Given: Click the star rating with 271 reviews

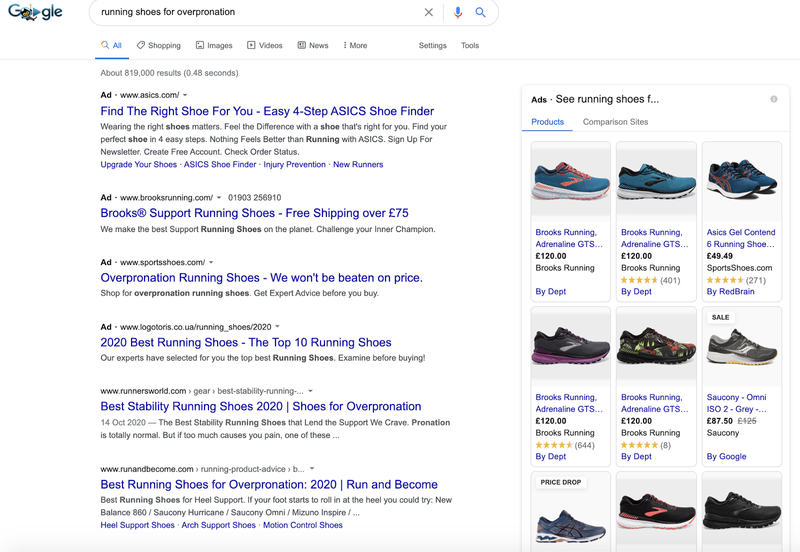Looking at the screenshot, I should coord(736,280).
